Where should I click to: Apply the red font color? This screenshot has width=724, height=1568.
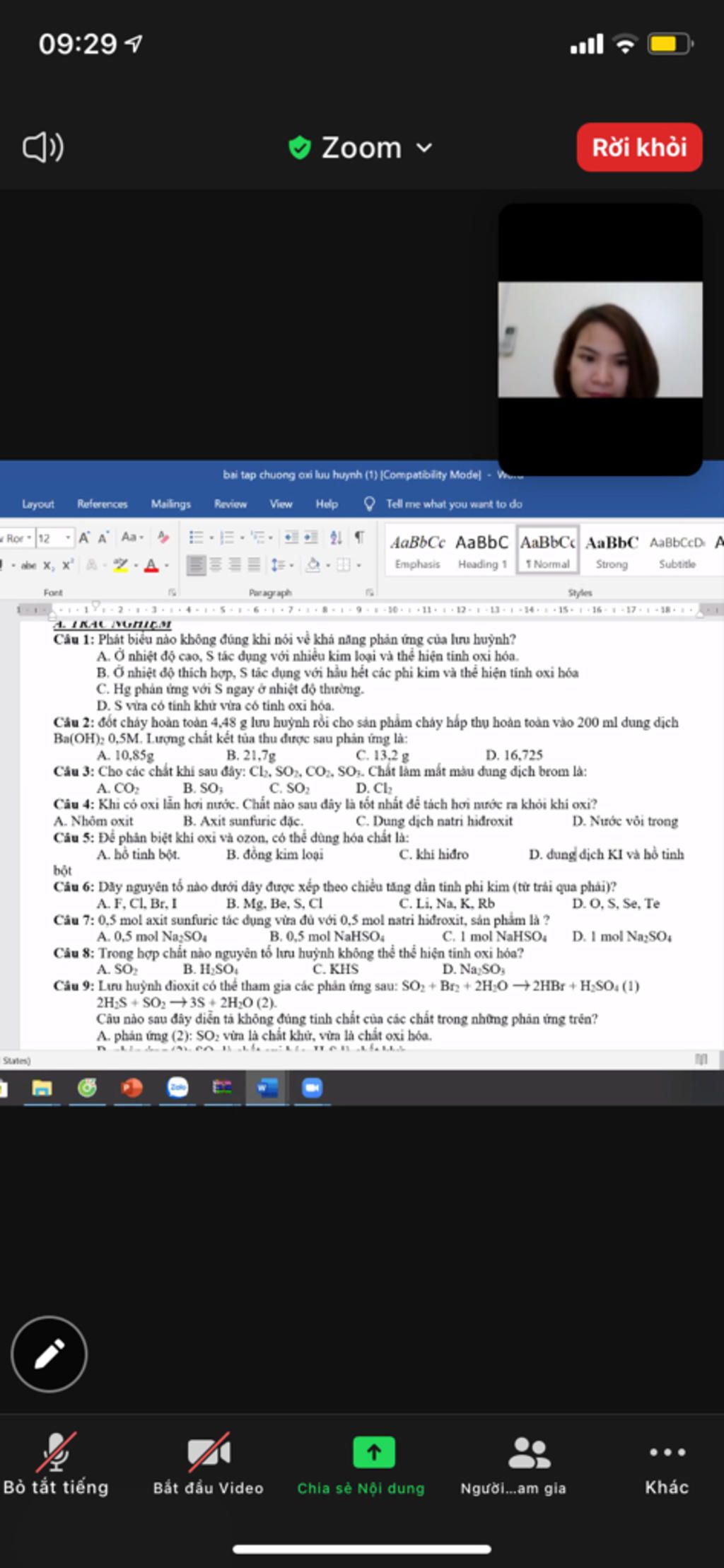[x=151, y=565]
